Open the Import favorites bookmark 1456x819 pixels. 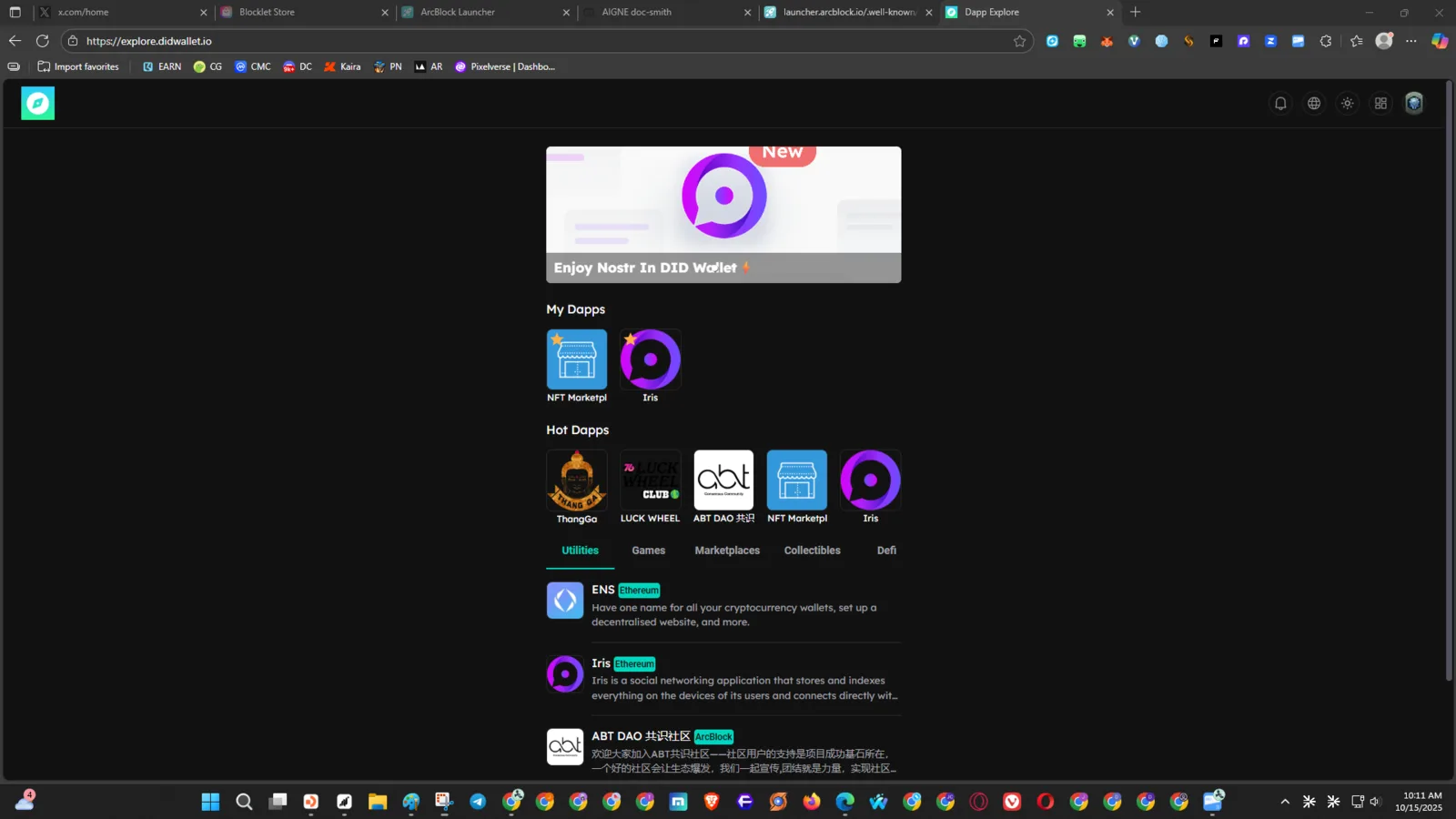(78, 66)
